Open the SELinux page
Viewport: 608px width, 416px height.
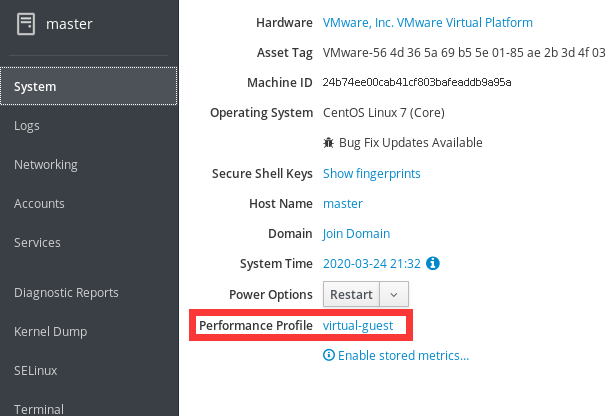click(35, 371)
